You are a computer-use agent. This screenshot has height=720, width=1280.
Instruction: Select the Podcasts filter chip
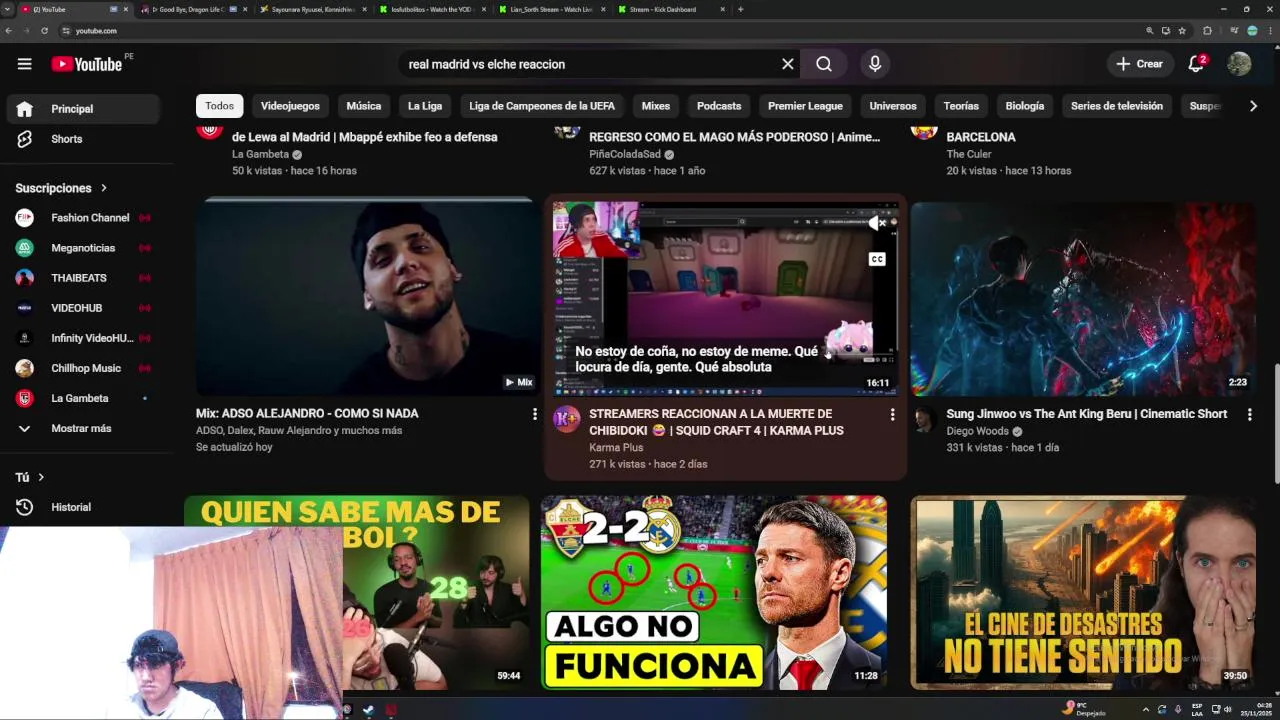pos(719,106)
